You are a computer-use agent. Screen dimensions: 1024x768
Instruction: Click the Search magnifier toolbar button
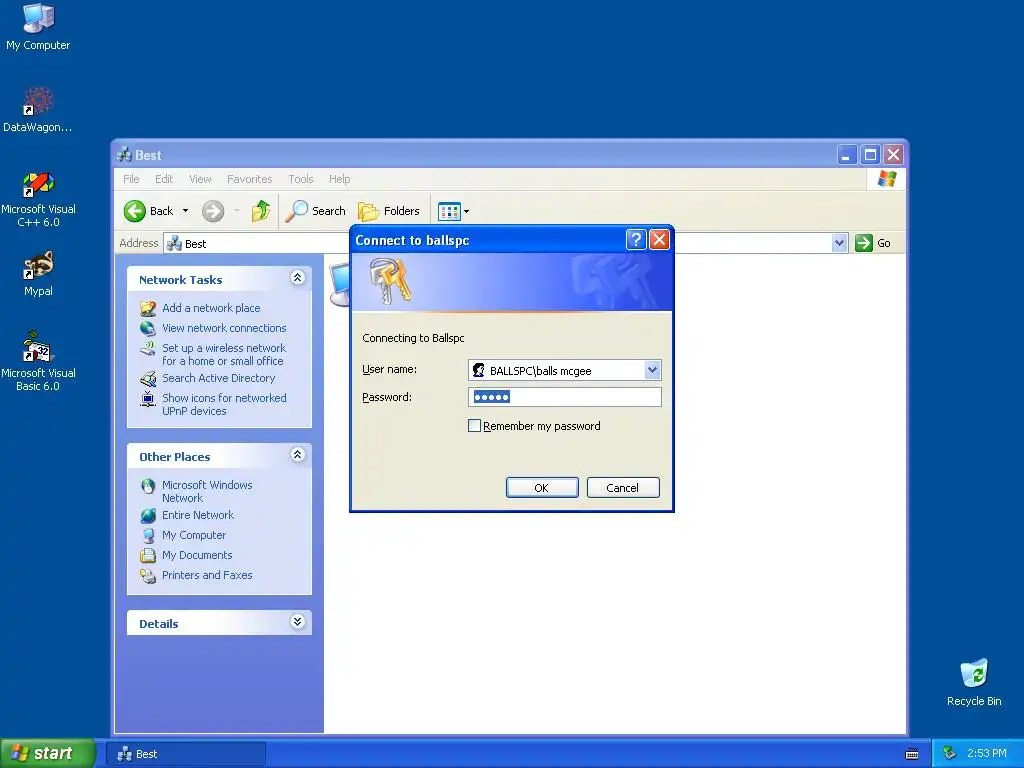[296, 211]
